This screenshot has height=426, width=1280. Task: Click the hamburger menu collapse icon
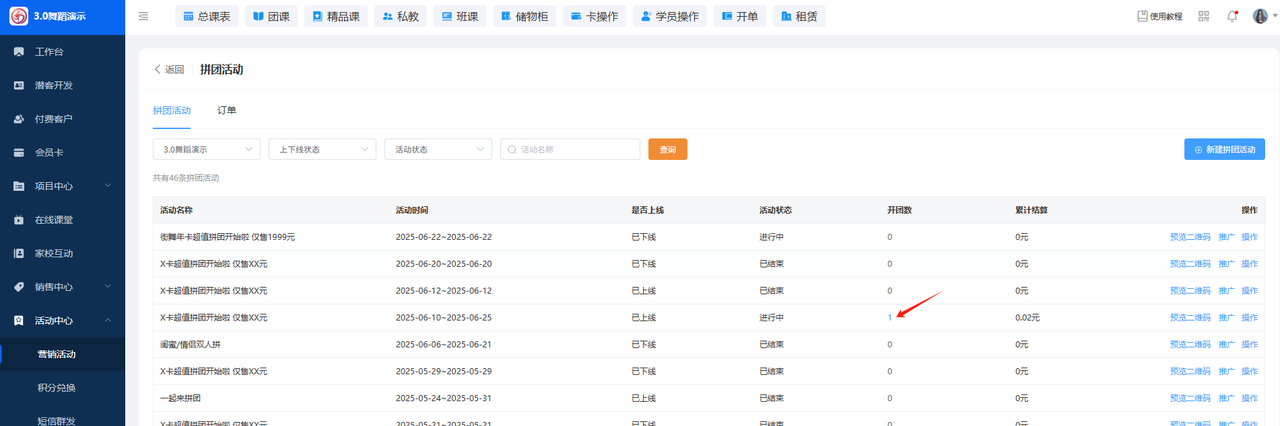[x=144, y=16]
